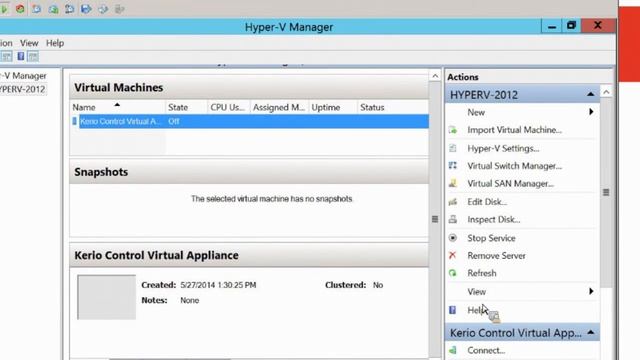Click the Name column header
This screenshot has width=640, height=360.
[118, 107]
